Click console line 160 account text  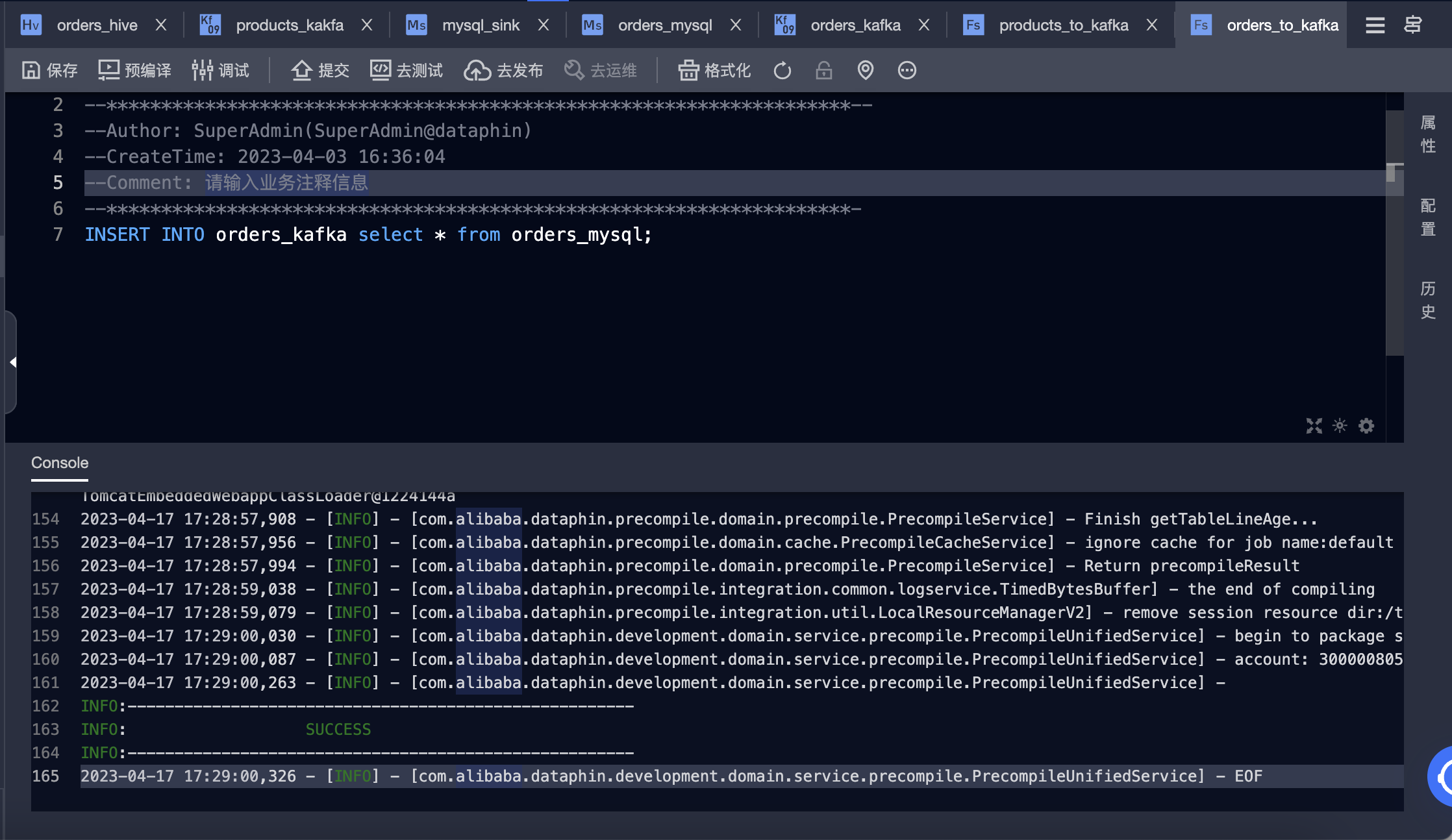tap(1318, 659)
